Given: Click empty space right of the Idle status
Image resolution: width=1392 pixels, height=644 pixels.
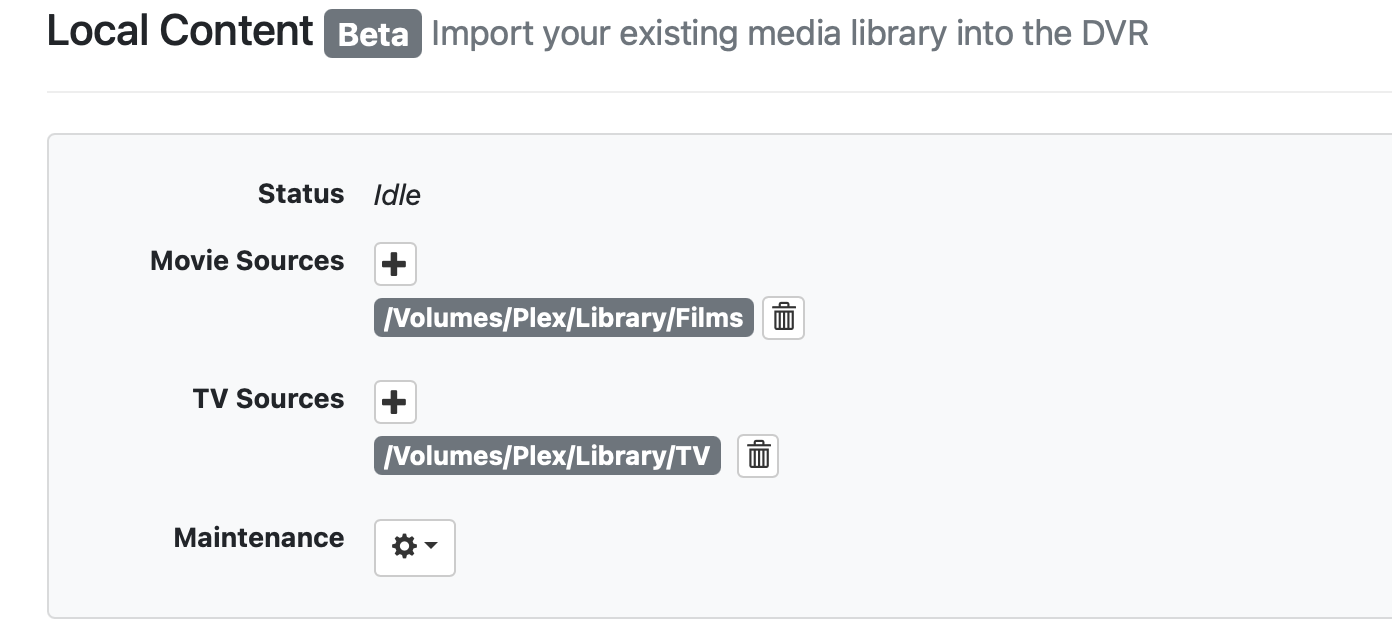Looking at the screenshot, I should (x=800, y=195).
